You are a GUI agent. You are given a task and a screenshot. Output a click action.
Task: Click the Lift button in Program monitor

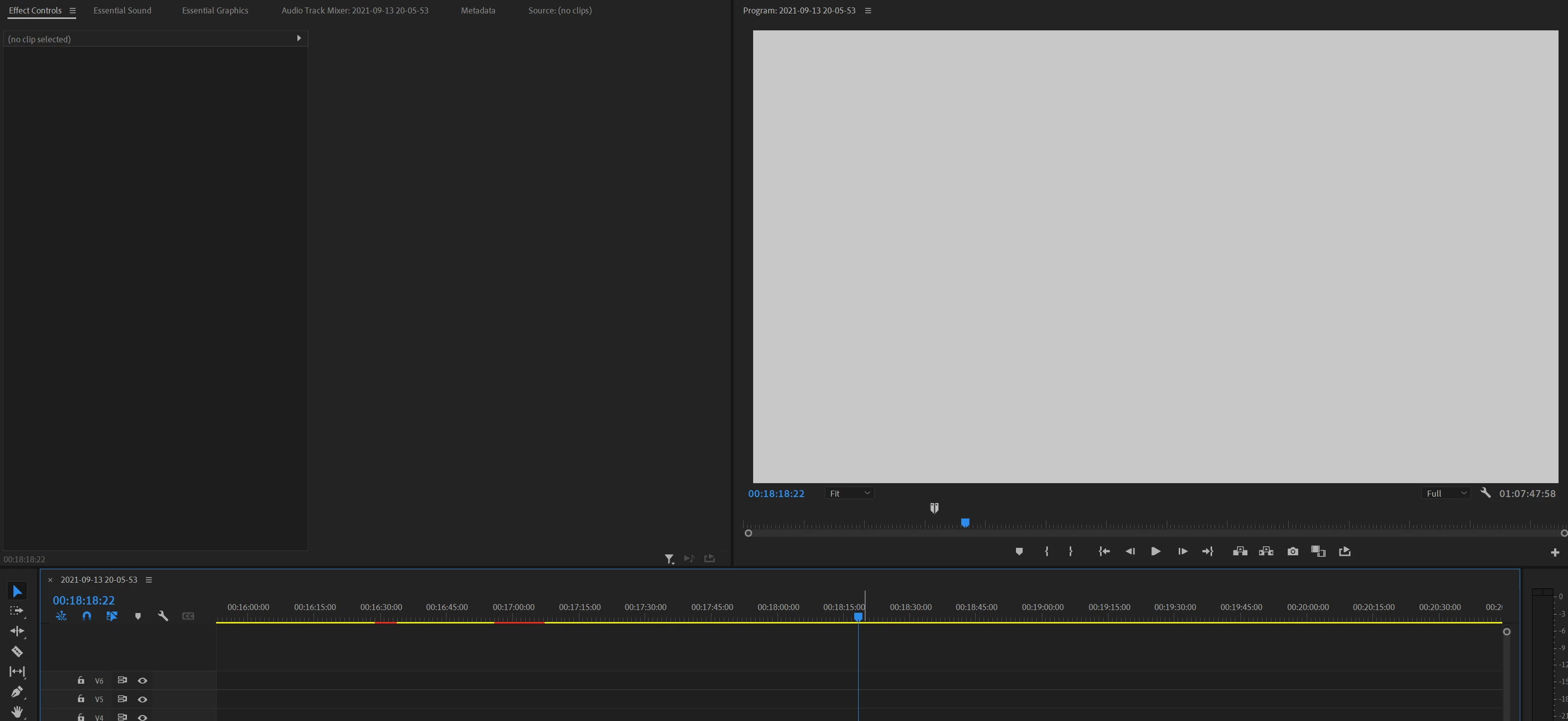[x=1240, y=551]
